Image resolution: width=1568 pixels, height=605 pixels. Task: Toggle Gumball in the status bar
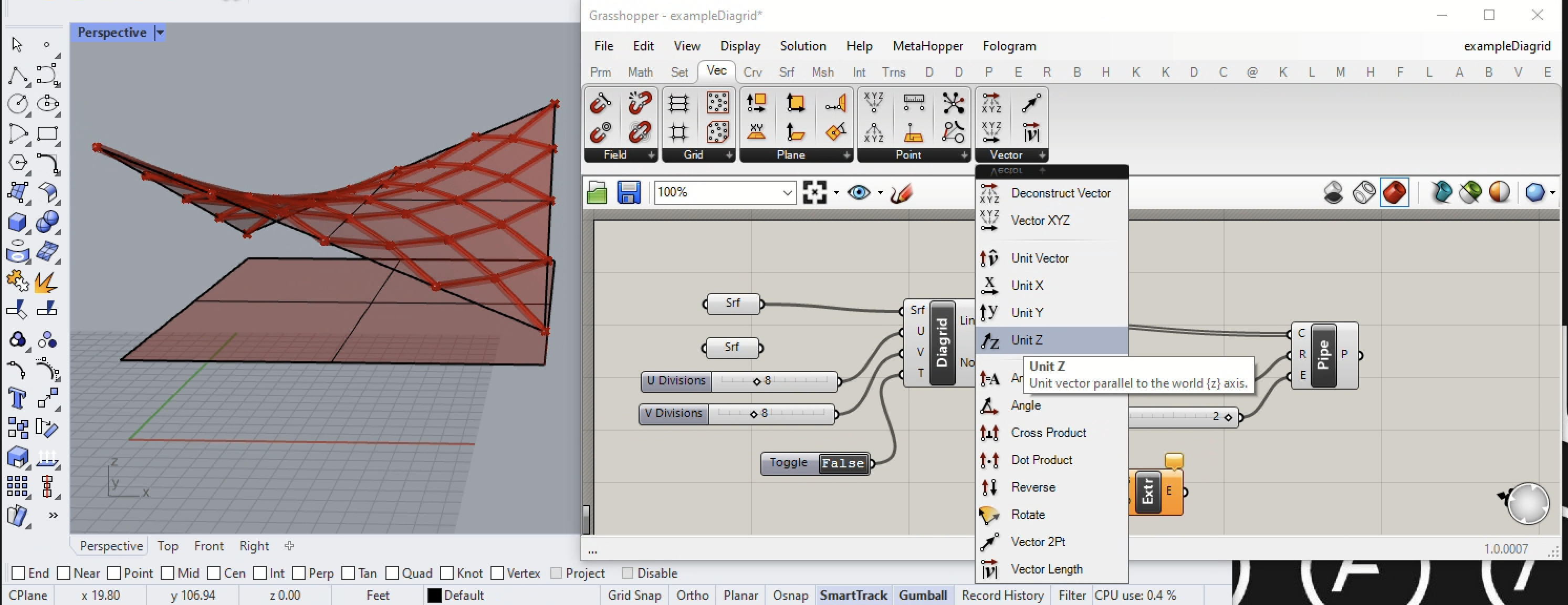pos(923,595)
